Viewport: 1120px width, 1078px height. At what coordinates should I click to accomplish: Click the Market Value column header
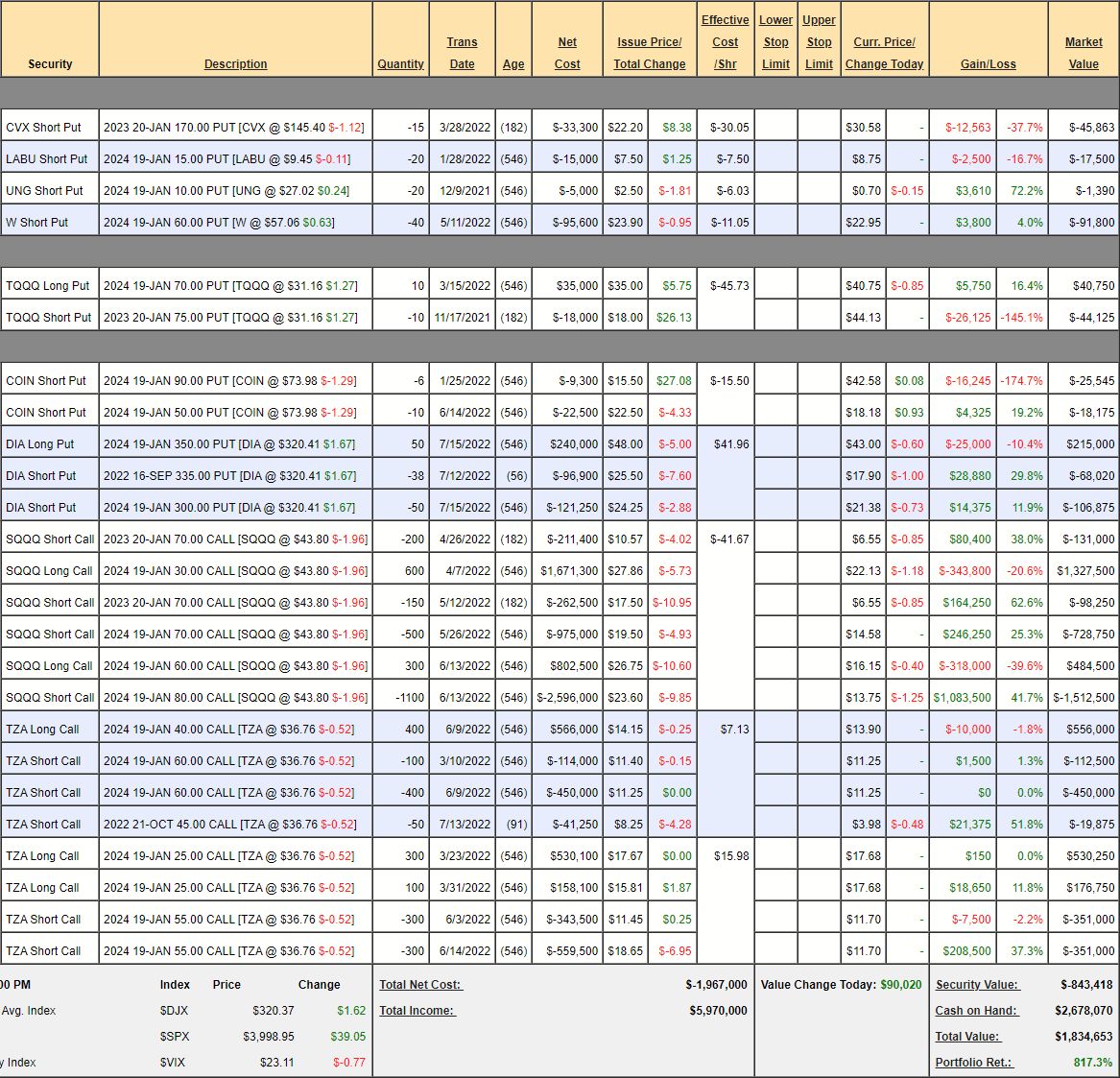pyautogui.click(x=1084, y=53)
